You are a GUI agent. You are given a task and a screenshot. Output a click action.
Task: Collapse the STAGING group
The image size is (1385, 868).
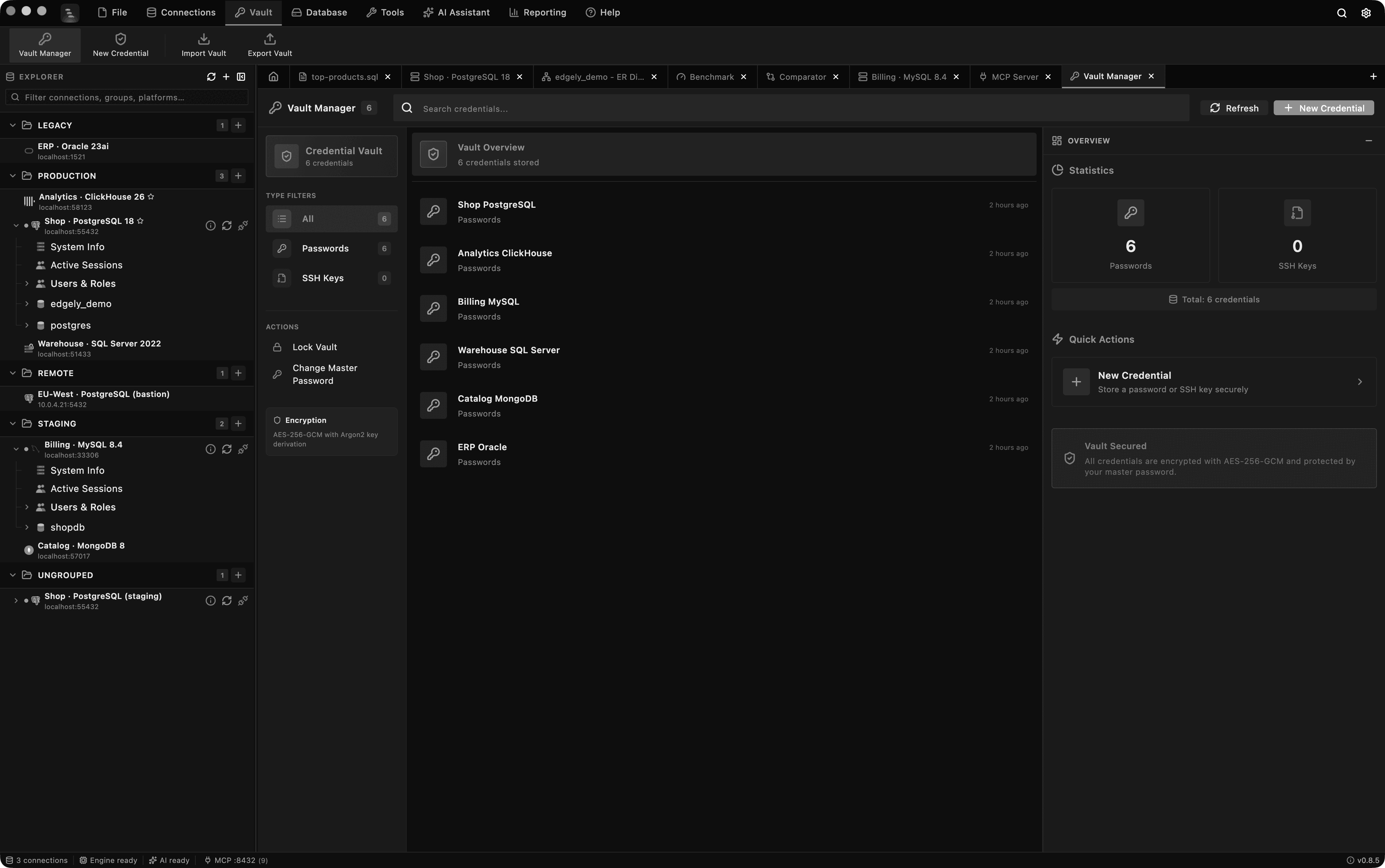13,424
